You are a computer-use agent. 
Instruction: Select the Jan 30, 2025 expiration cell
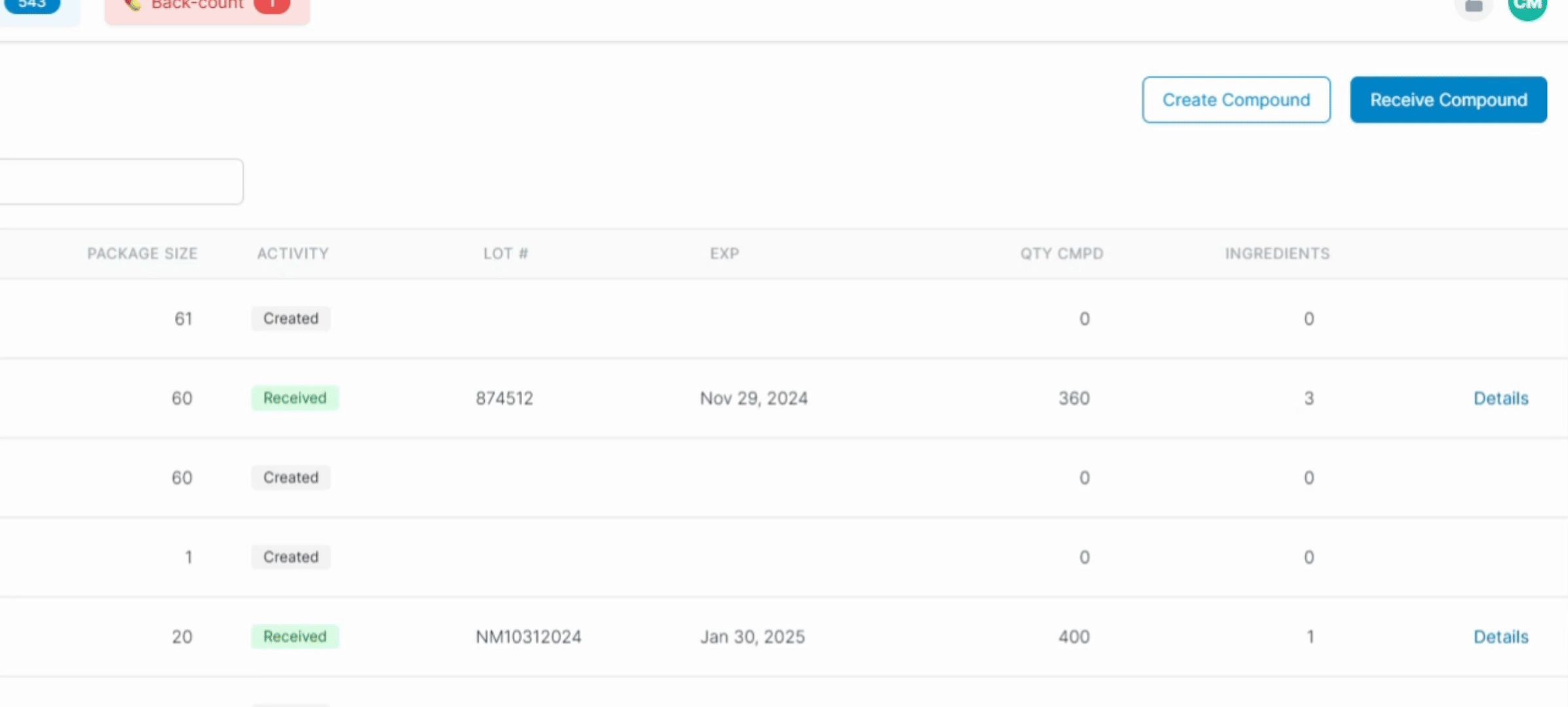(x=752, y=636)
